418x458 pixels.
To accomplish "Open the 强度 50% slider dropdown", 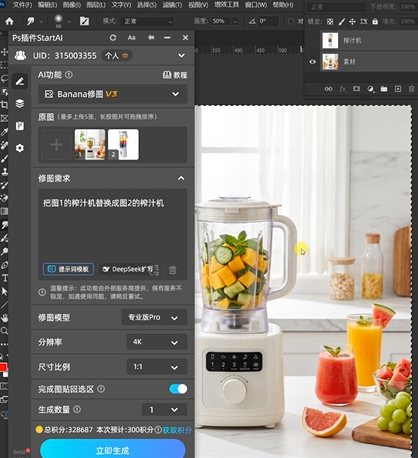I will point(235,21).
